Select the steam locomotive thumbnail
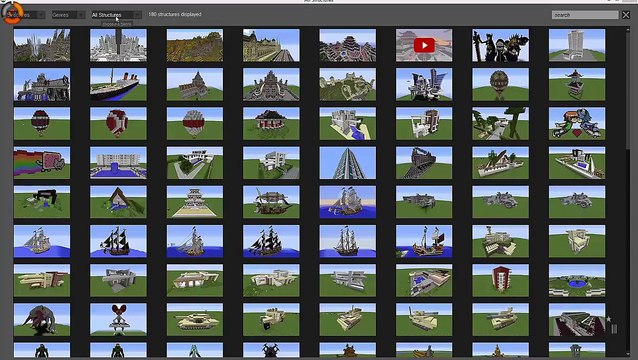 [x=424, y=163]
